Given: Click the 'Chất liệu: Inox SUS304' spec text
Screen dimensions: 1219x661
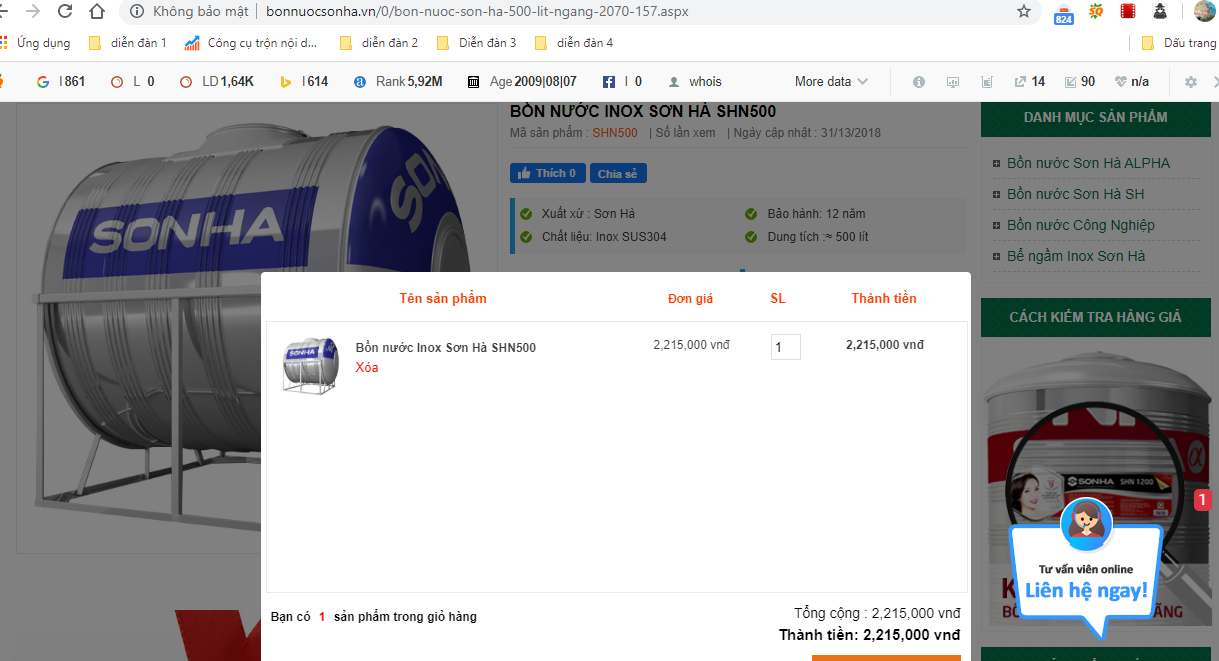Looking at the screenshot, I should (604, 237).
